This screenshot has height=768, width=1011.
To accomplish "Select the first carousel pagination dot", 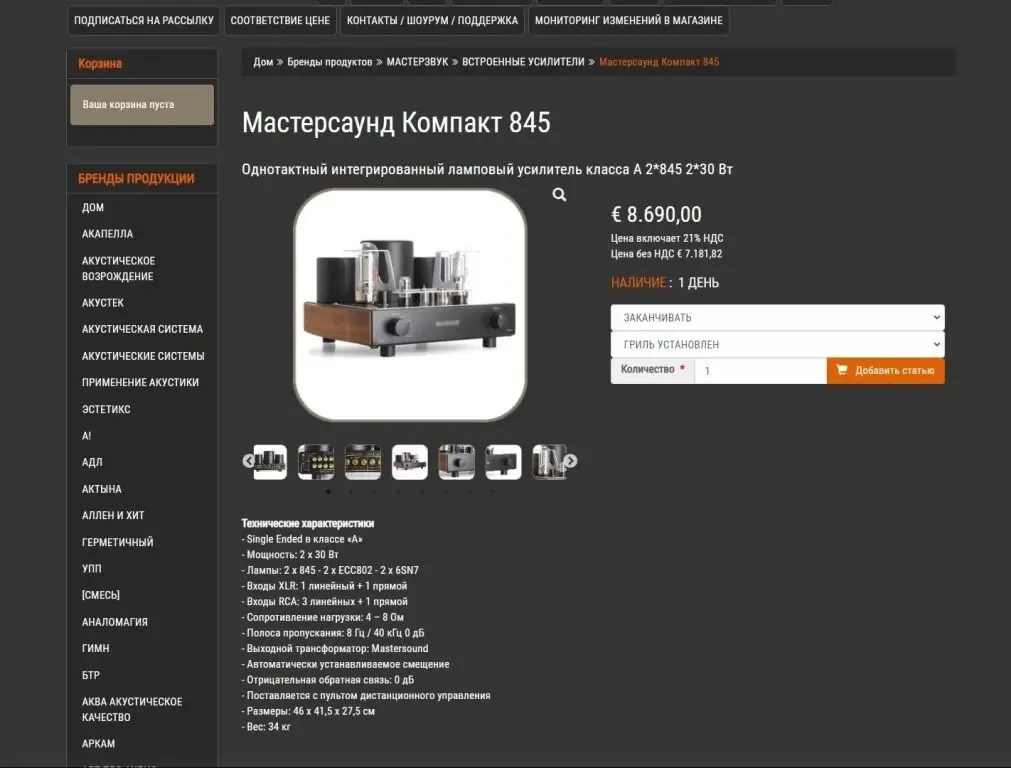I will [x=328, y=491].
